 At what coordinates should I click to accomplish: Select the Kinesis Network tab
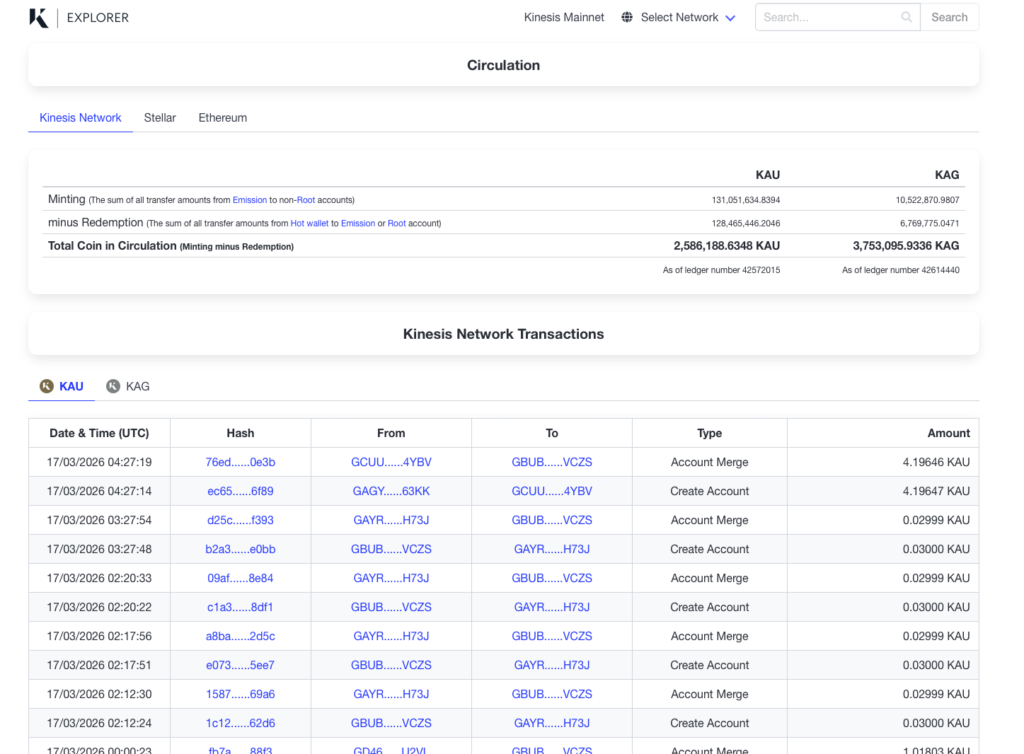(80, 118)
